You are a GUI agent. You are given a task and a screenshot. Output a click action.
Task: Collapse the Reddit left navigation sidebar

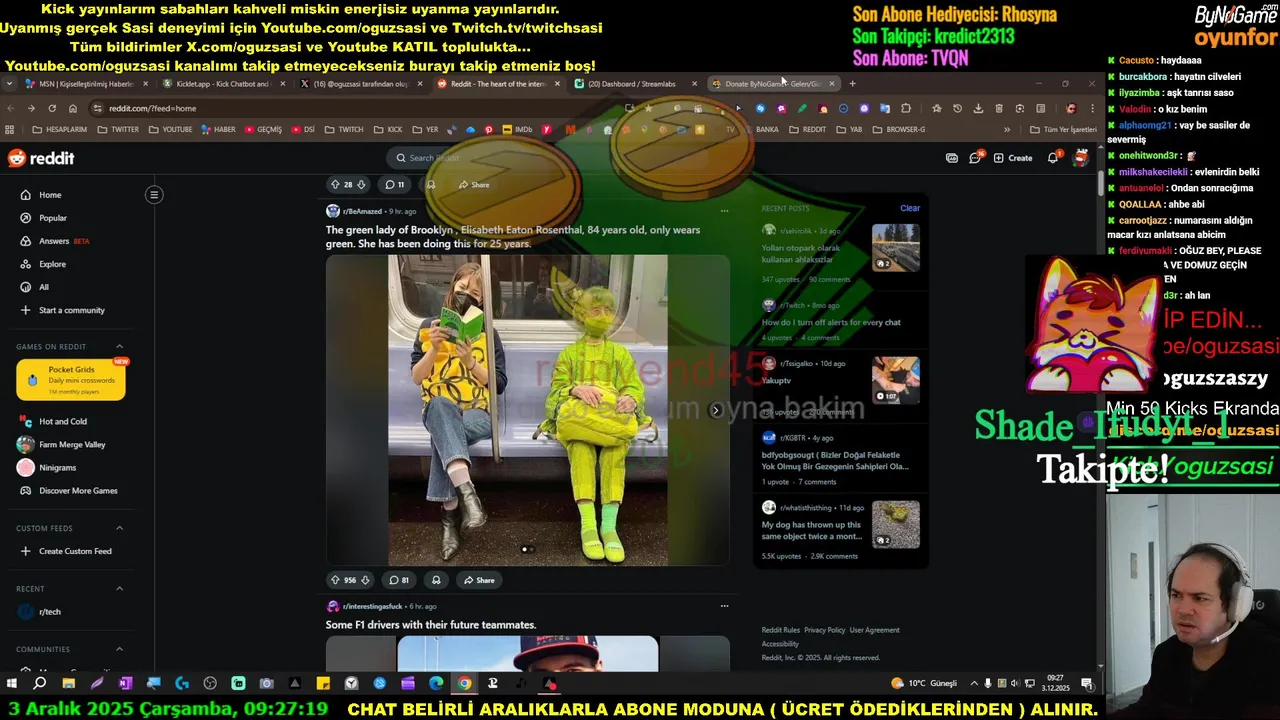(154, 194)
